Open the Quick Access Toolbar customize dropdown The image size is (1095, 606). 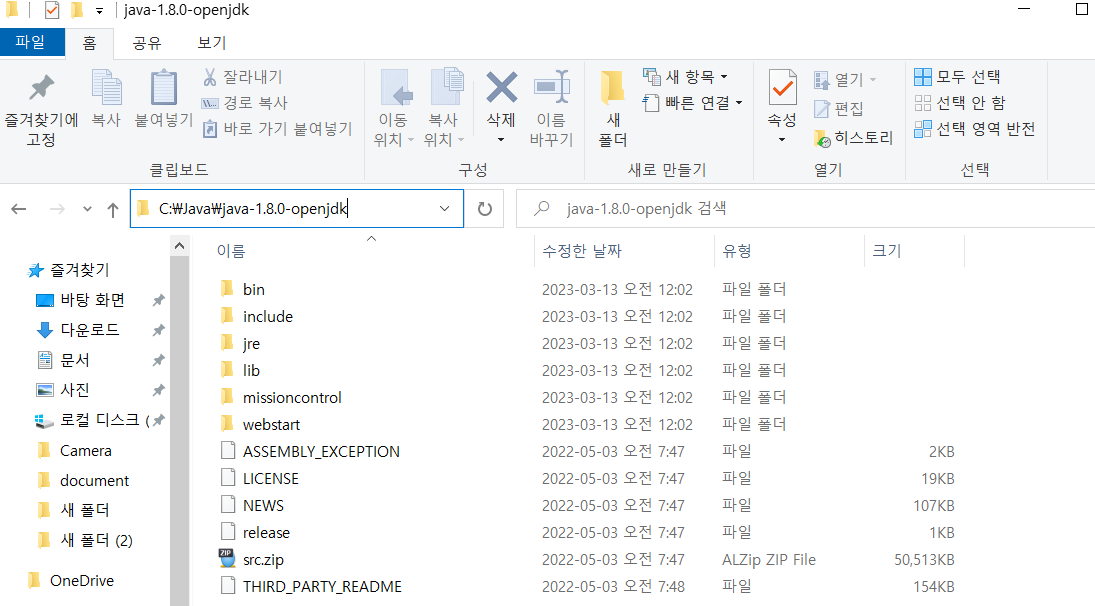(99, 11)
